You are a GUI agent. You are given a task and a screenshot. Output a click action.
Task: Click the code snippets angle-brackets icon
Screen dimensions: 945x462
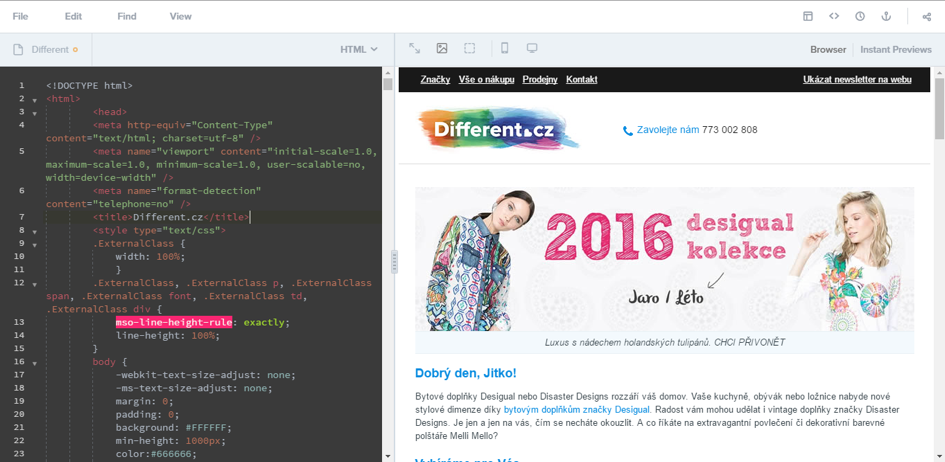pos(834,16)
